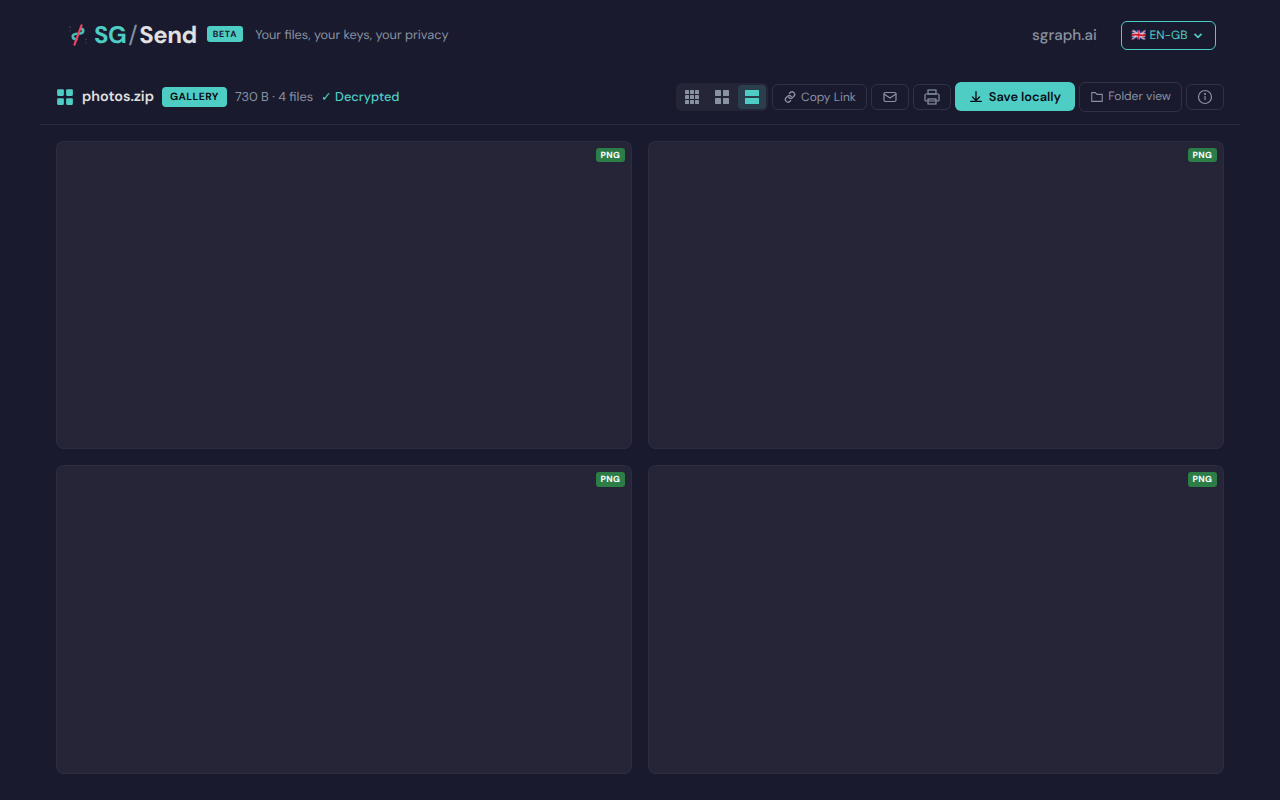Click PNG badge on bottom-right thumbnail
The height and width of the screenshot is (800, 1280).
(1202, 479)
